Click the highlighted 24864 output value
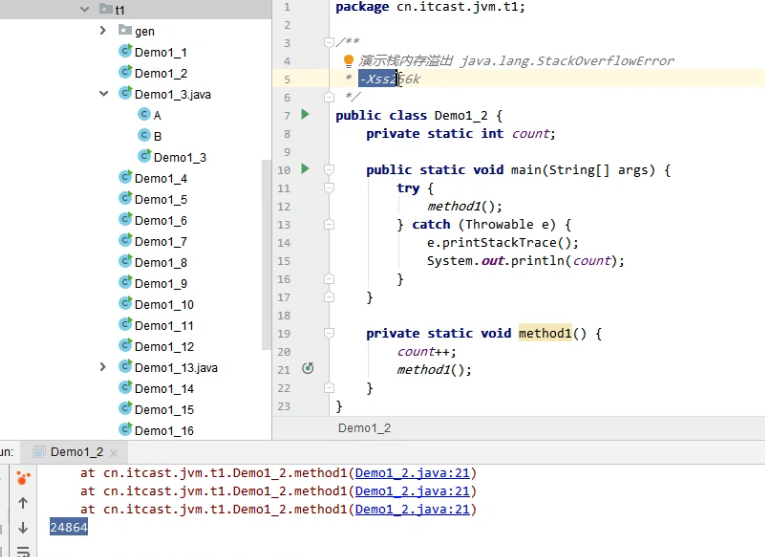 point(69,527)
